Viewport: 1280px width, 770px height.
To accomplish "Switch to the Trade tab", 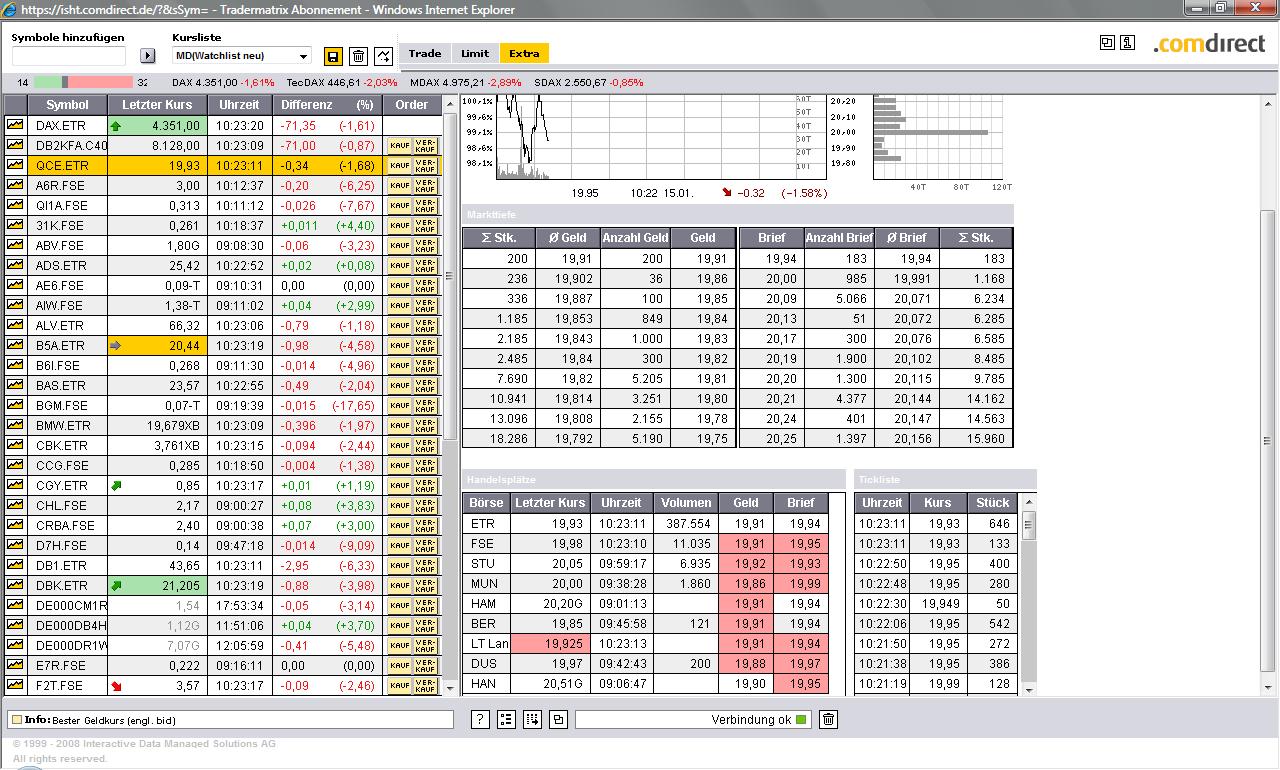I will click(425, 54).
